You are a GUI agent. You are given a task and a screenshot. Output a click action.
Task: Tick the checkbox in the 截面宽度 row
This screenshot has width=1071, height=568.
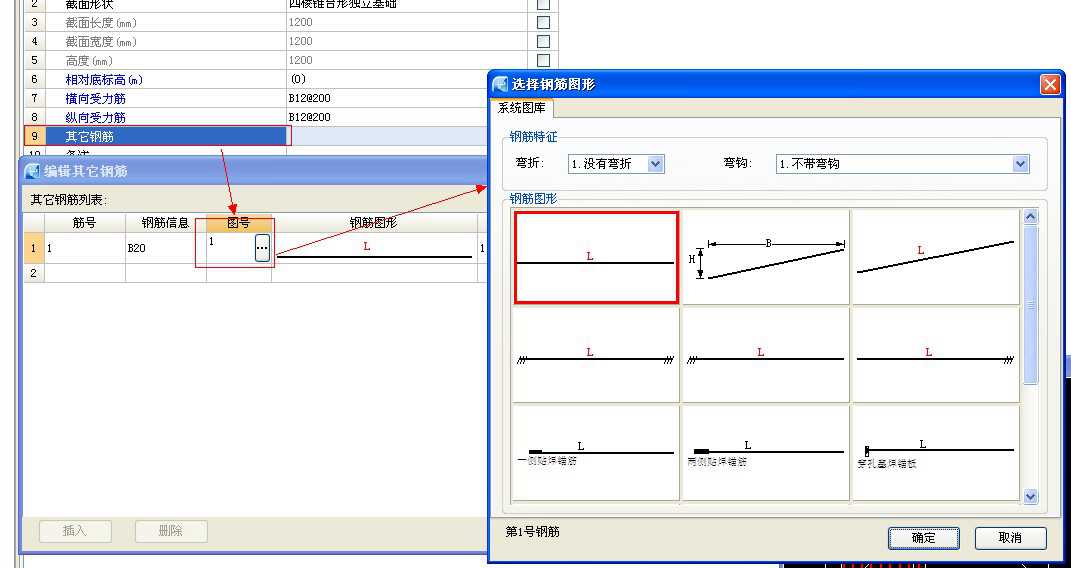544,41
